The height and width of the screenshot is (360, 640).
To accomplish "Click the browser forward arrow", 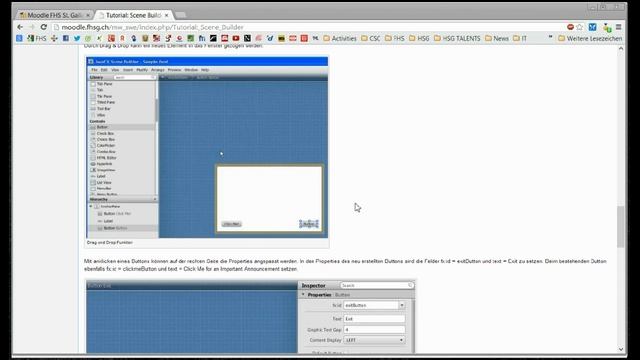I will tap(32, 27).
